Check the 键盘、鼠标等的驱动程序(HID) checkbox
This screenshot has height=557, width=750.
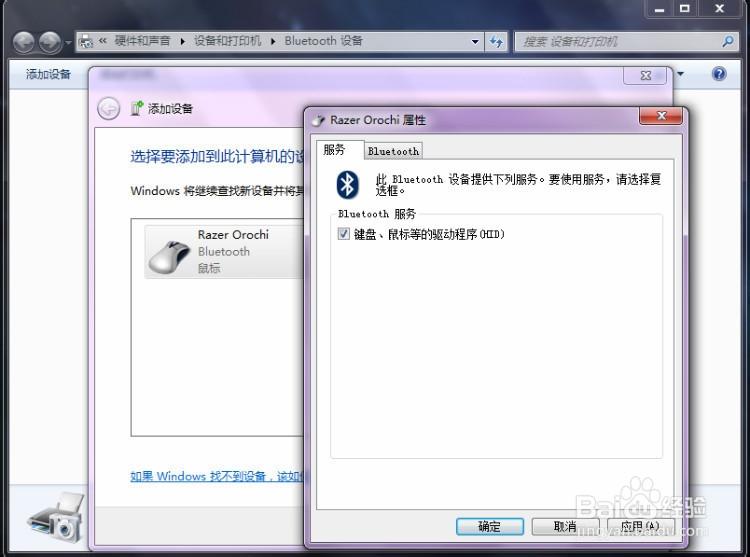click(x=343, y=234)
